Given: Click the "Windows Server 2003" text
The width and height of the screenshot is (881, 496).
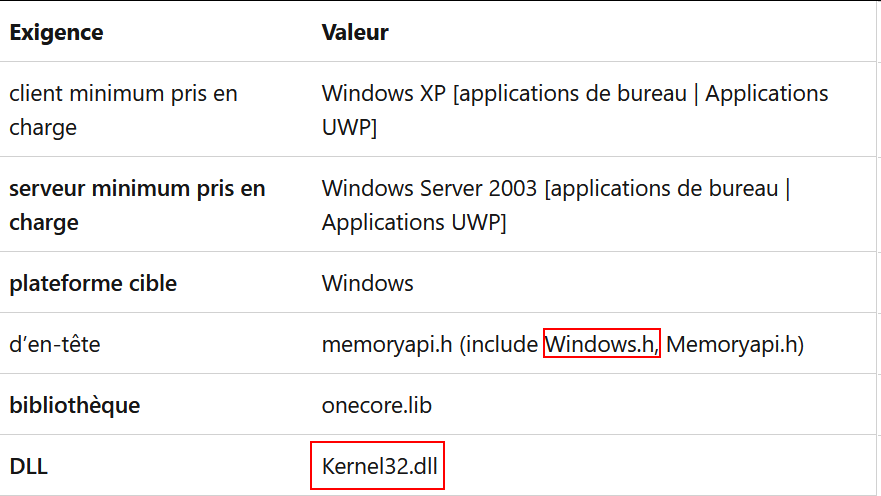Looking at the screenshot, I should pos(426,188).
